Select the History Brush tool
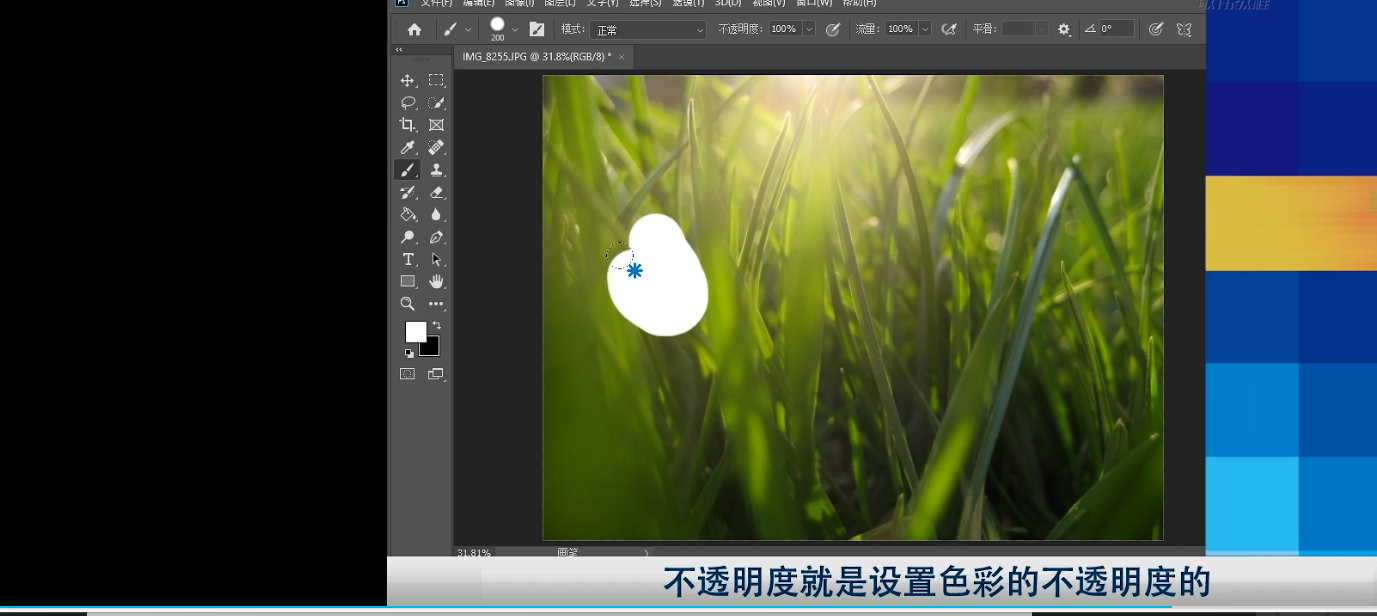The width and height of the screenshot is (1377, 616). 407,192
